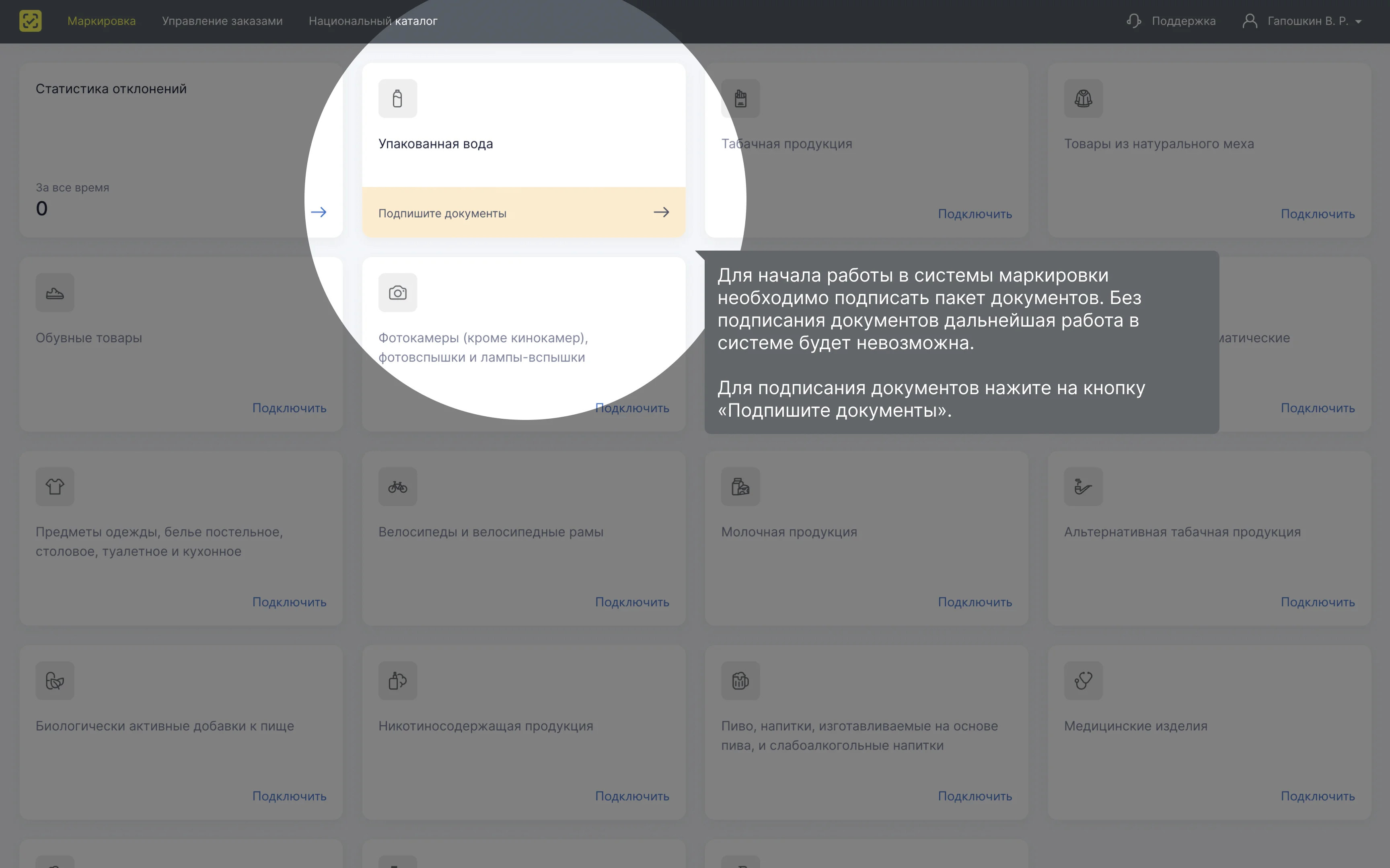Click Медицинские изделия stethoscope icon

click(1083, 681)
